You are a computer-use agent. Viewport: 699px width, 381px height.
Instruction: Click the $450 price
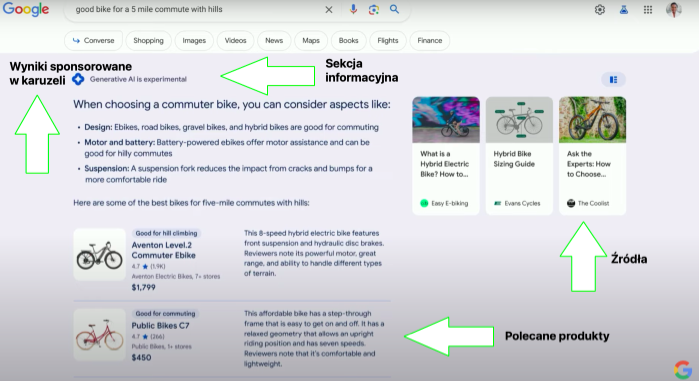(x=141, y=357)
